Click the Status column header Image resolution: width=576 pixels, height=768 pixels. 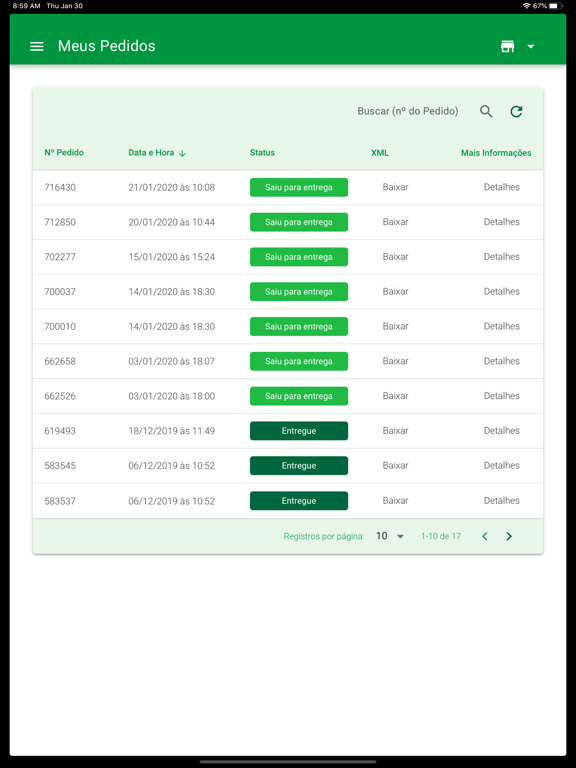click(262, 152)
